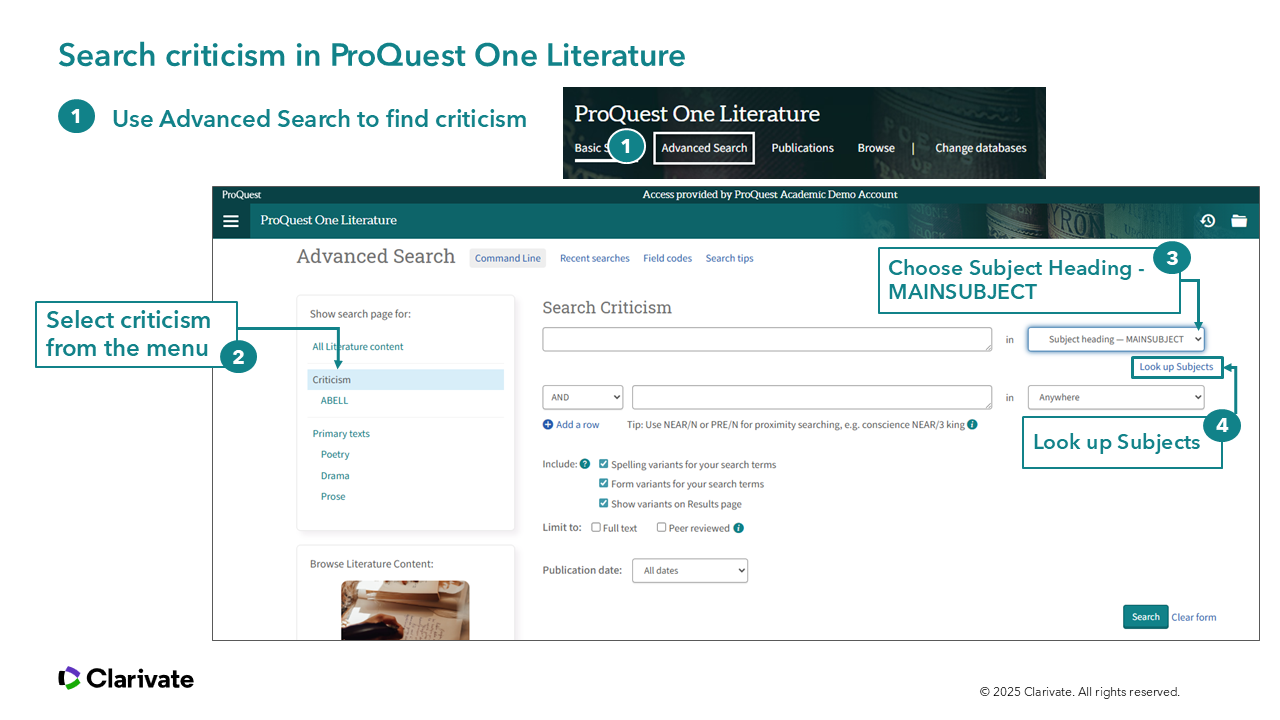
Task: Open the Recent searches link
Action: pos(595,258)
